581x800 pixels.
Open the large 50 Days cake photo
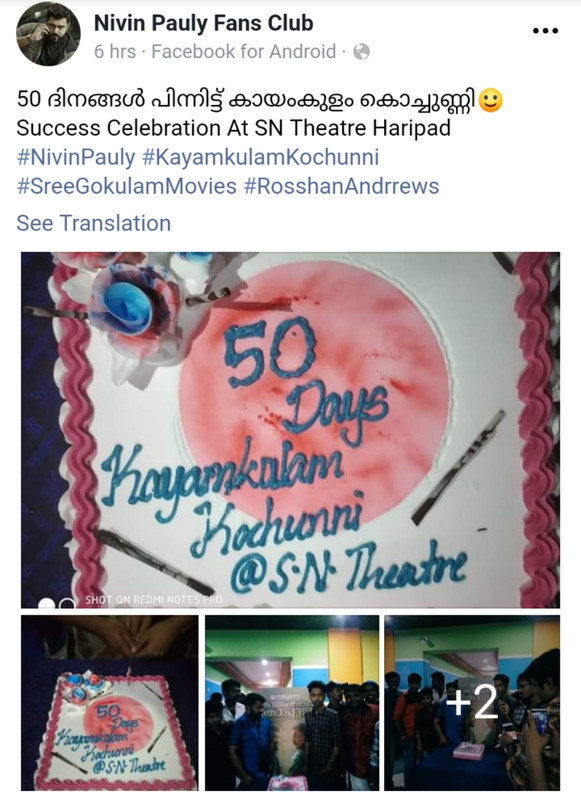(290, 430)
